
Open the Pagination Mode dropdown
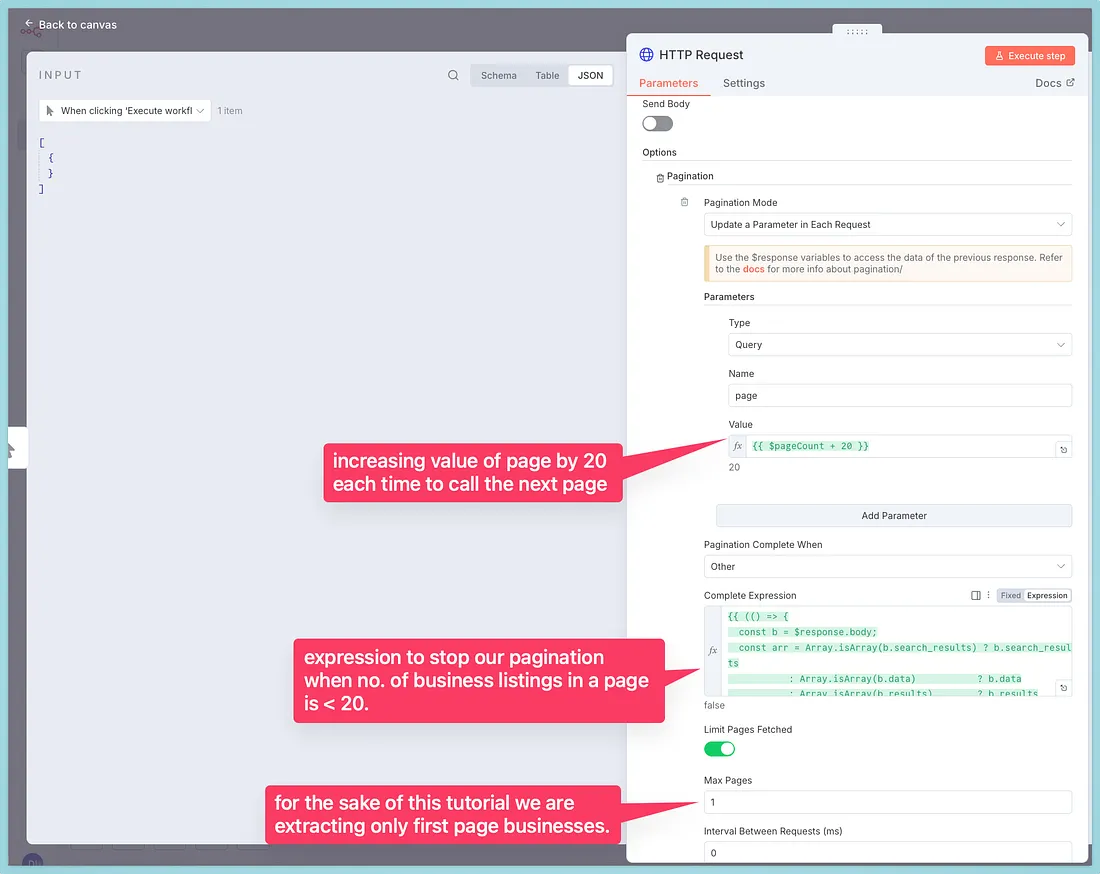tap(887, 225)
